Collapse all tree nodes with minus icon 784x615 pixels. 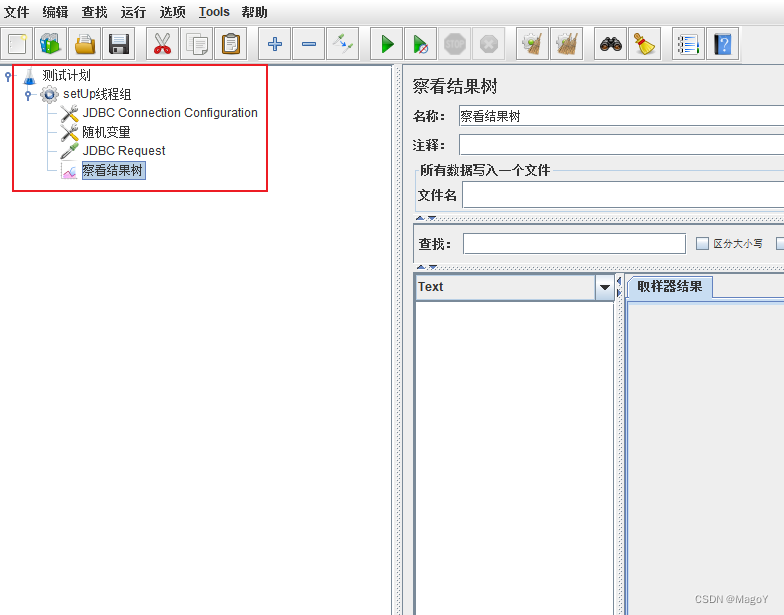click(x=308, y=44)
